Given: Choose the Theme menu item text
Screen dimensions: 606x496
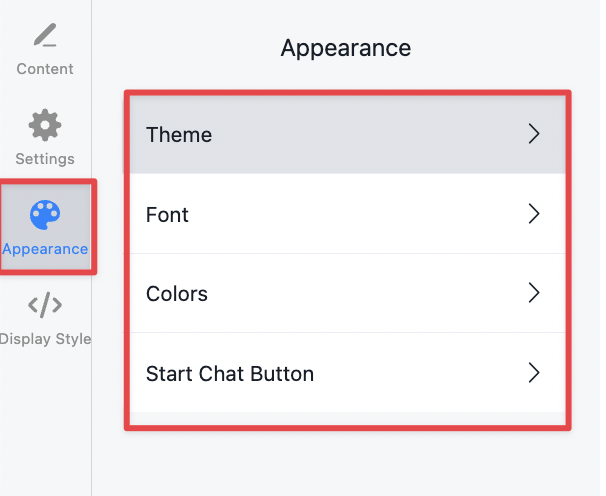Looking at the screenshot, I should 179,135.
